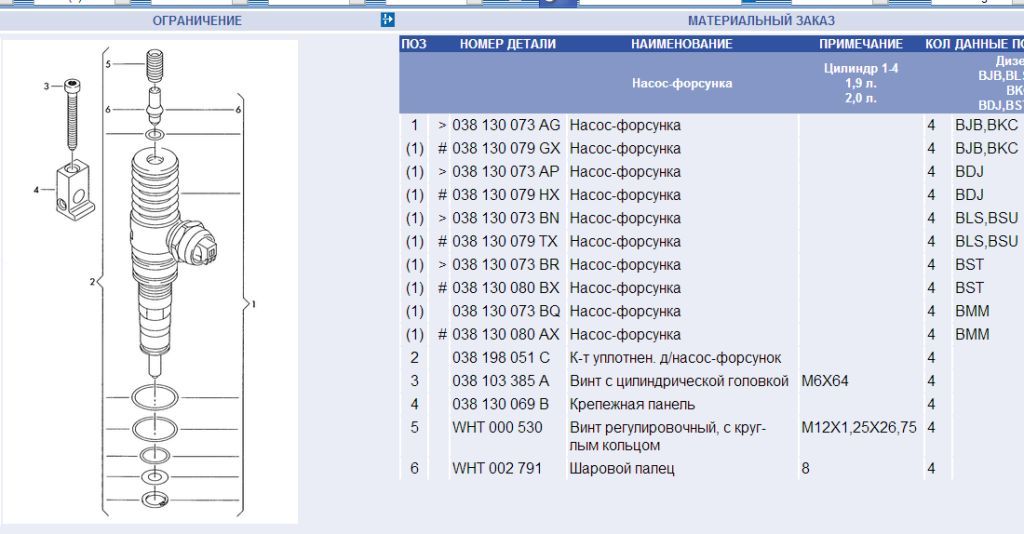Image resolution: width=1024 pixels, height=534 pixels.
Task: Click the Винт с цилиндрической головкой name
Action: (x=679, y=381)
